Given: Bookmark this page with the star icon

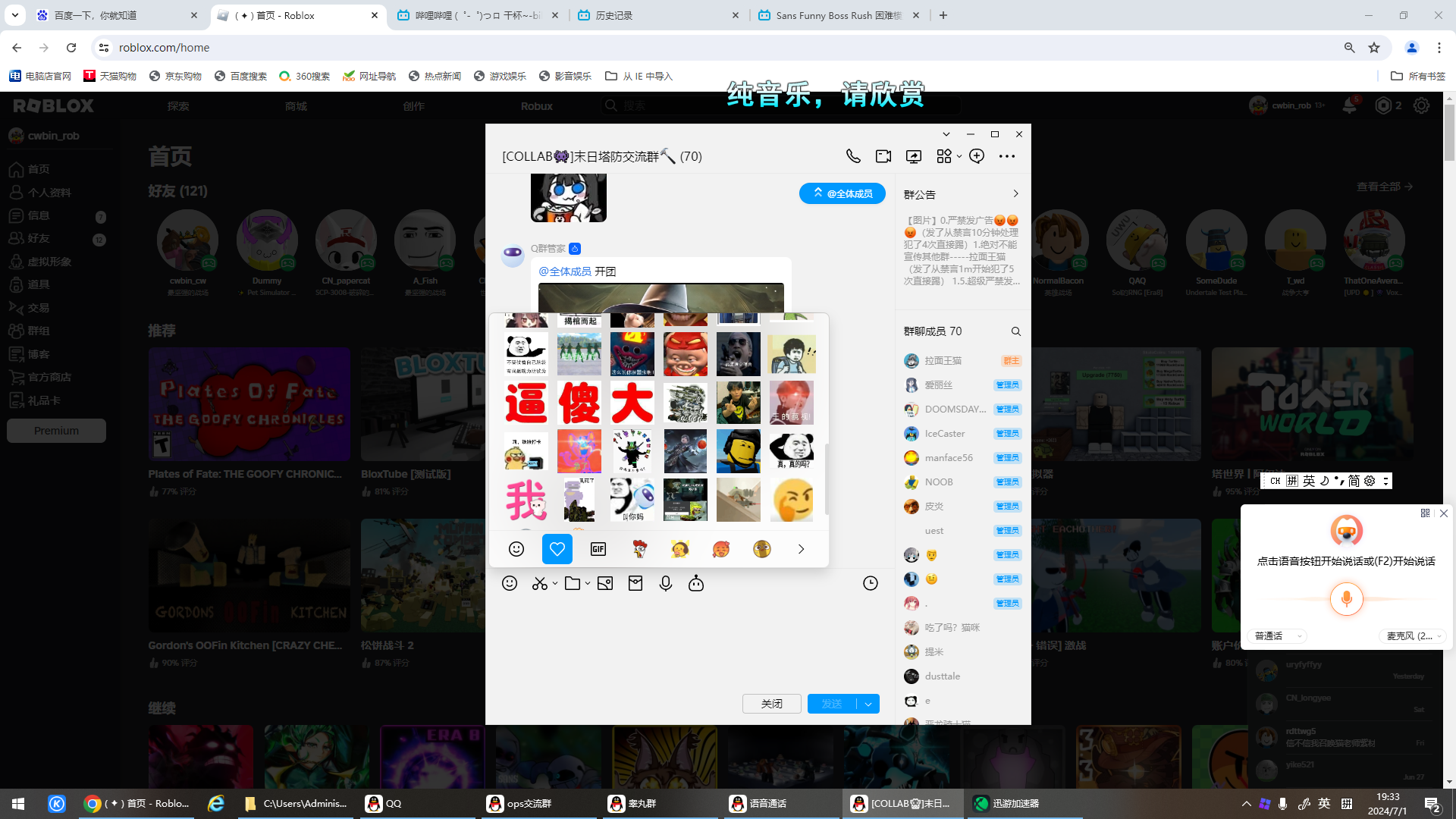Looking at the screenshot, I should tap(1374, 48).
